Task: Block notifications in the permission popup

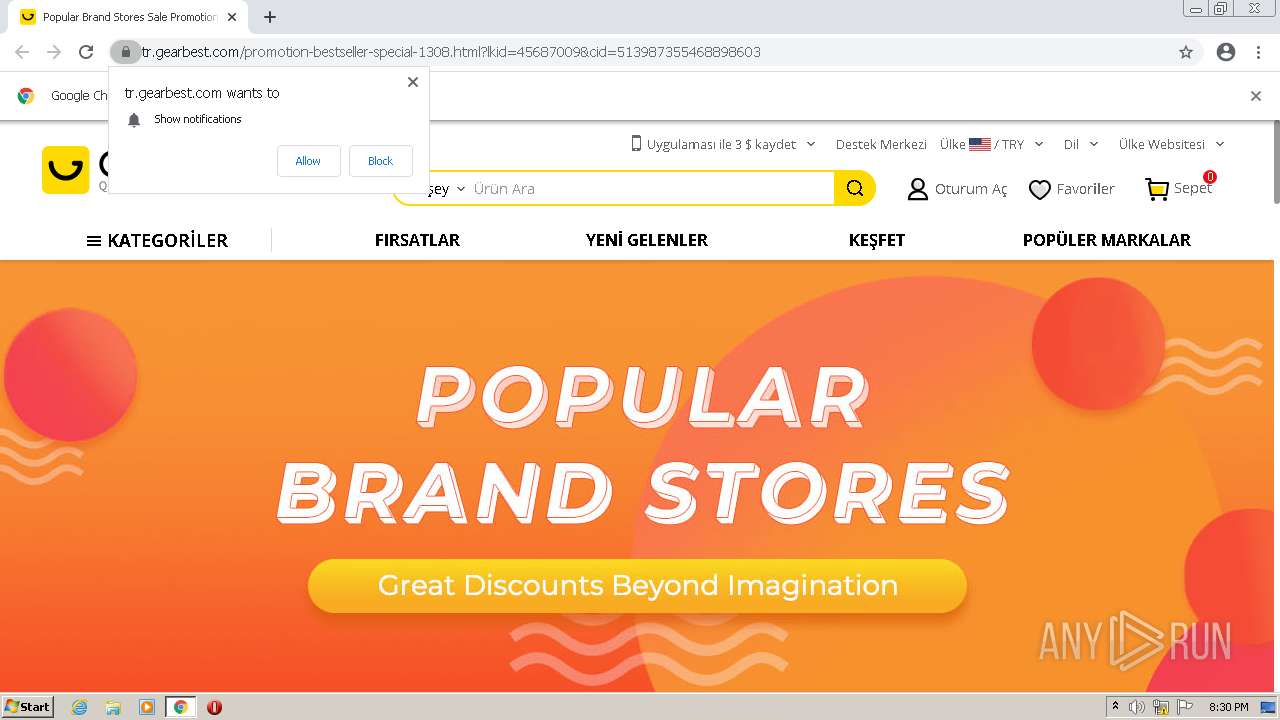Action: 380,161
